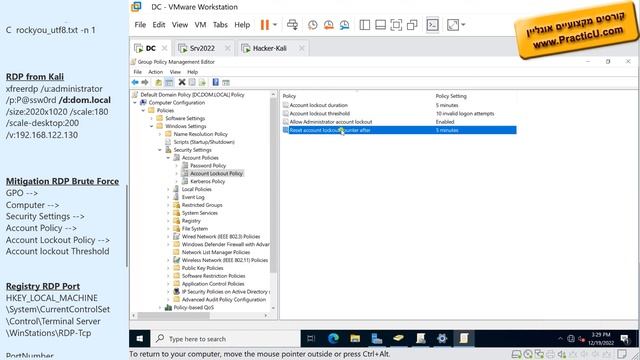
Task: Select the DC VM tab
Action: (150, 48)
